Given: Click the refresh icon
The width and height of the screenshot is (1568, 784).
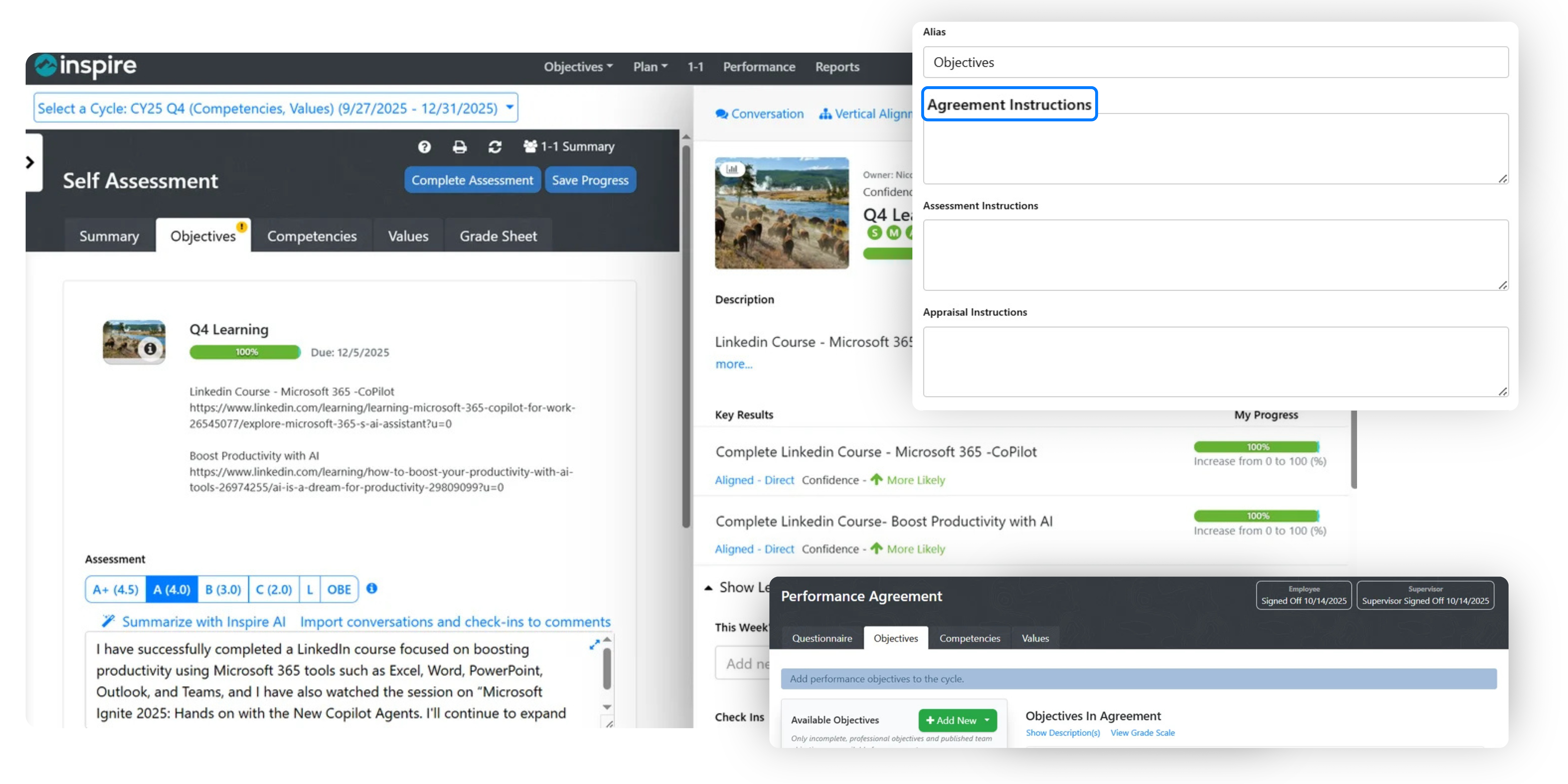Looking at the screenshot, I should pos(495,147).
